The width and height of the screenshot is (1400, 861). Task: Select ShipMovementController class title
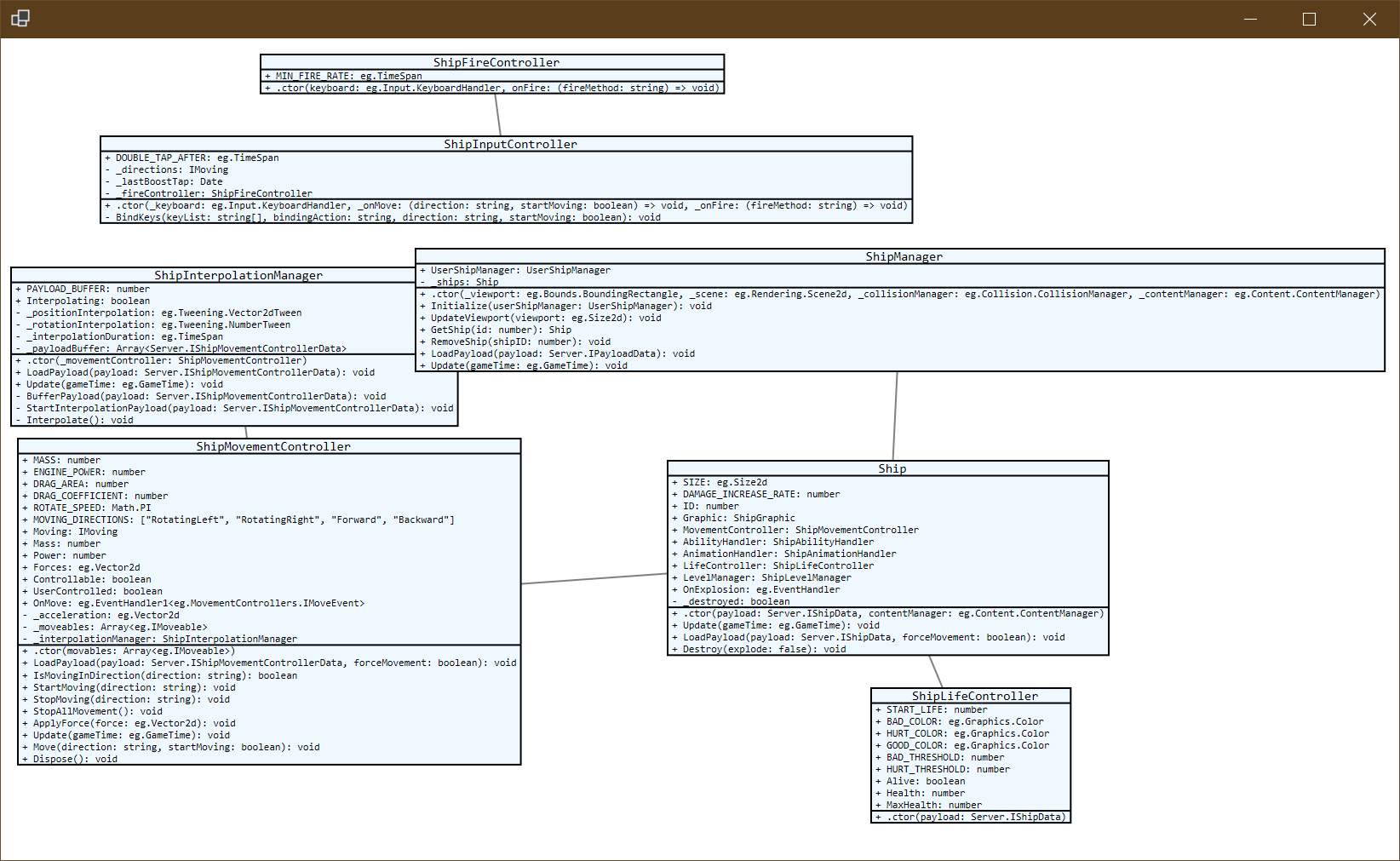[x=273, y=446]
